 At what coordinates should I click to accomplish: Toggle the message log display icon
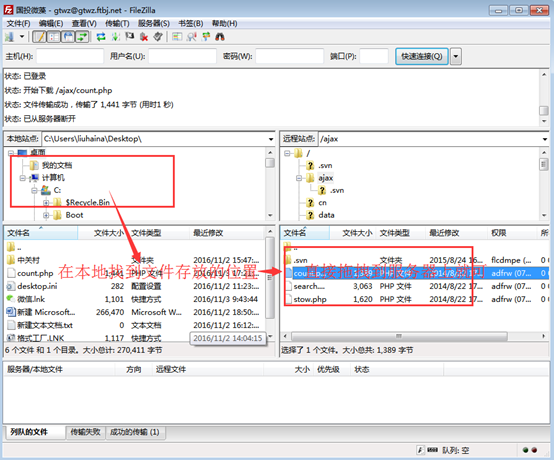(40, 36)
